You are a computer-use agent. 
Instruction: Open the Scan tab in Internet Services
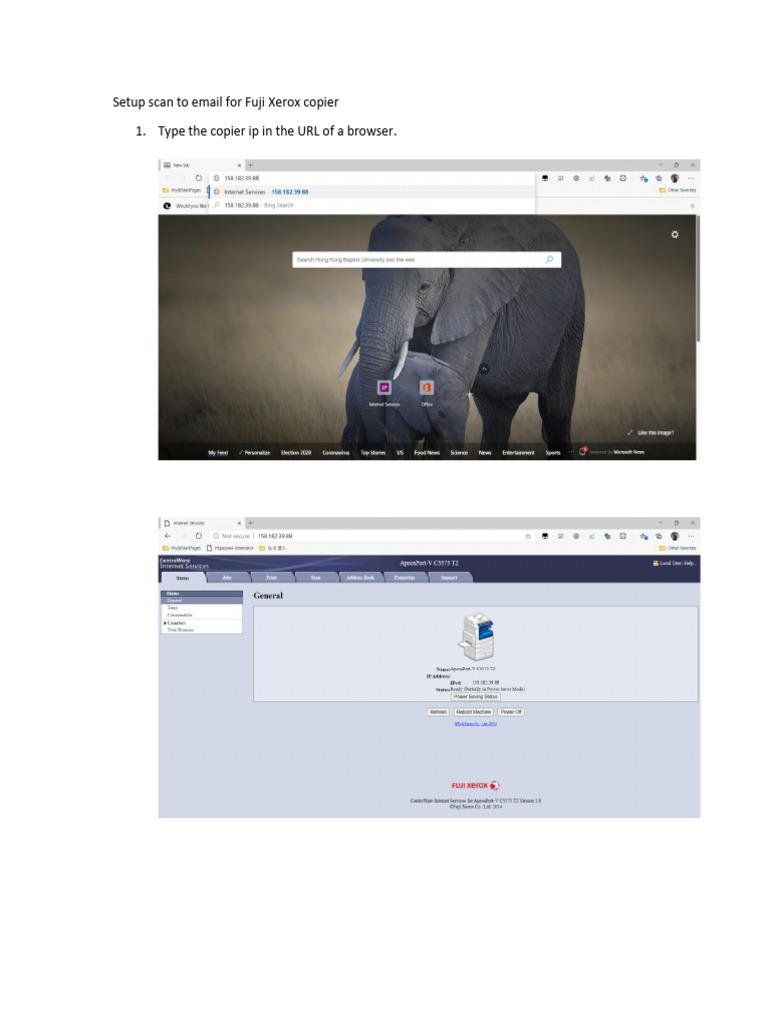(315, 577)
